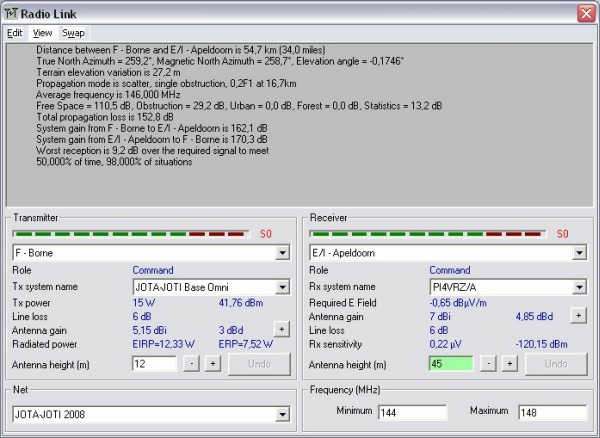Click the -0,65 dBµV/m required field value
Screen dimensions: 600x438
458,303
